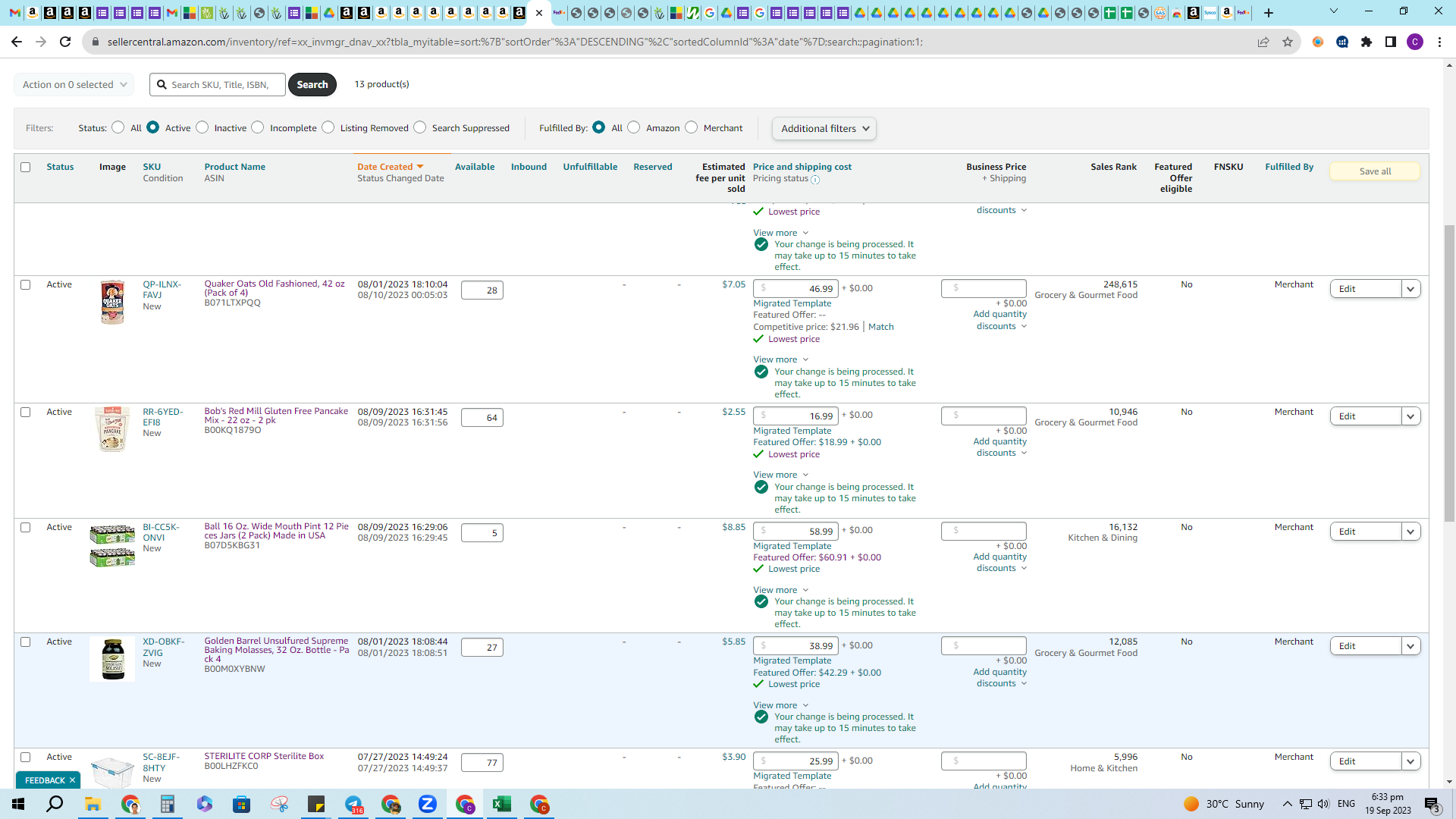The height and width of the screenshot is (819, 1456).
Task: Open SKU link XD-OBKF-ZVIG
Action: coord(164,647)
